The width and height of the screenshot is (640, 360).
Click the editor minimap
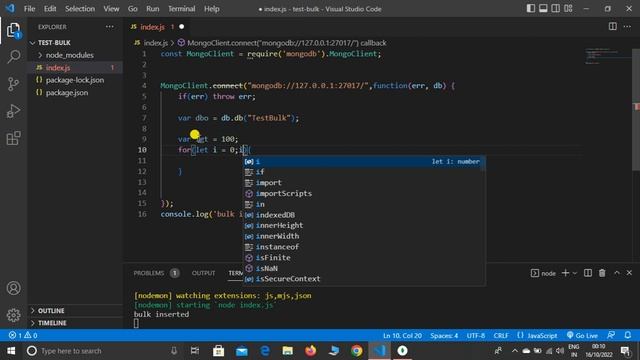coord(607,57)
